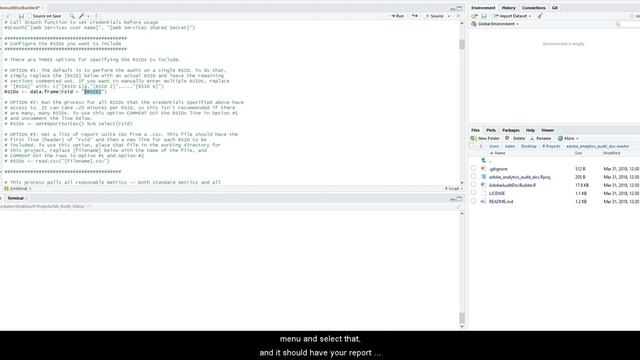Open the Help tab
Image resolution: width=640 pixels, height=360 pixels.
[530, 130]
